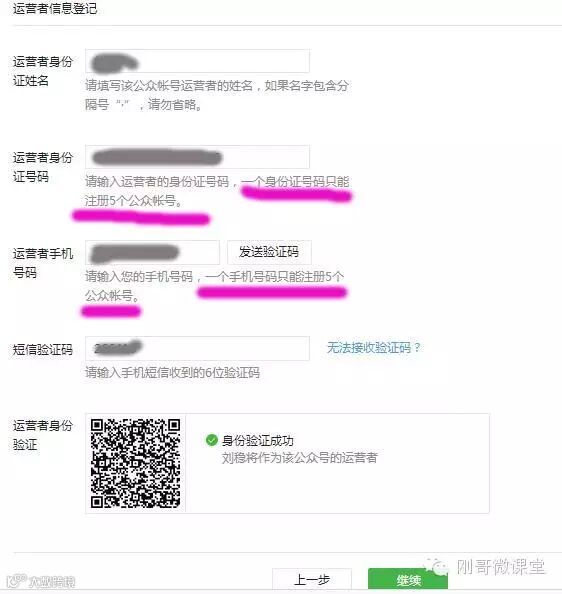The height and width of the screenshot is (594, 562).
Task: Click the green 身份验证成功 checkmark icon
Action: 211,440
